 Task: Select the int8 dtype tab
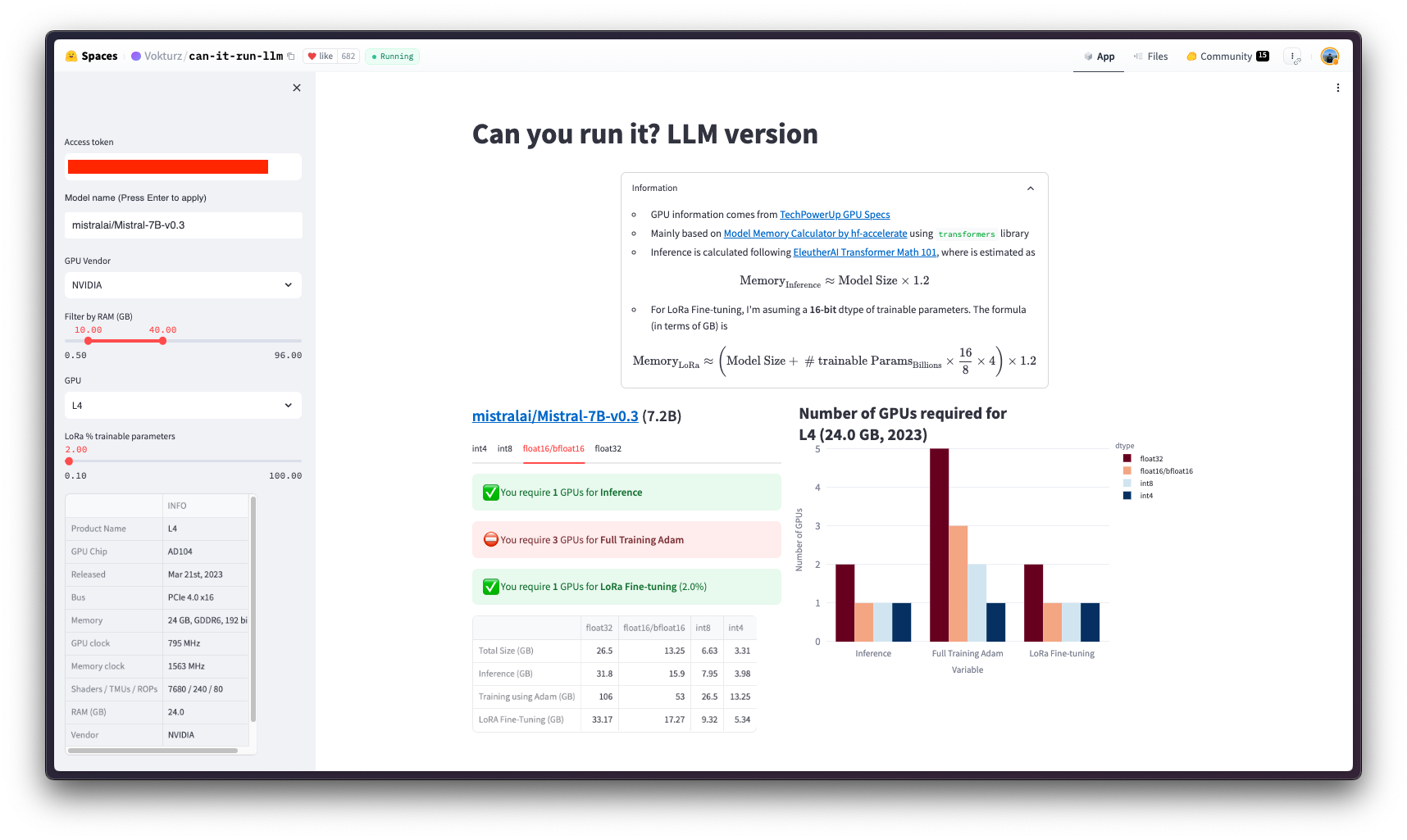point(505,449)
